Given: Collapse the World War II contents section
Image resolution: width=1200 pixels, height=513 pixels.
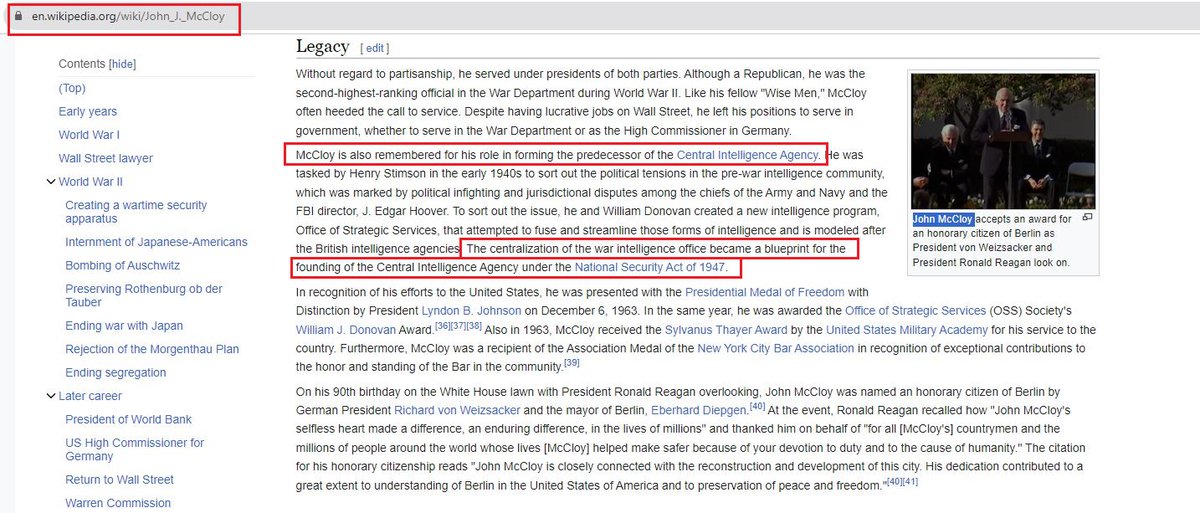Looking at the screenshot, I should click(x=50, y=182).
